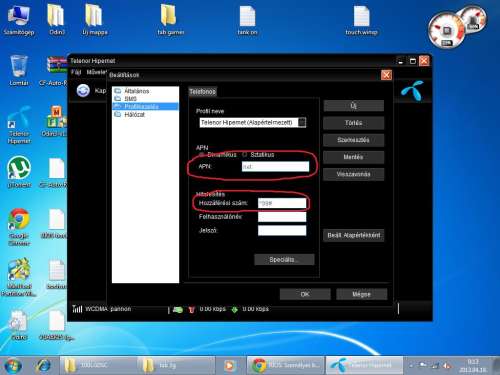
Task: Select Általános in the settings tree
Action: (x=136, y=91)
